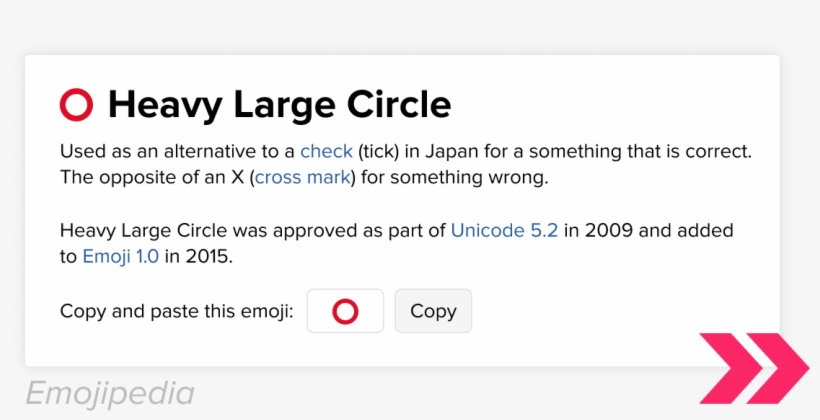Click the left chevron of the pink arrows
The image size is (820, 420).
coord(730,369)
